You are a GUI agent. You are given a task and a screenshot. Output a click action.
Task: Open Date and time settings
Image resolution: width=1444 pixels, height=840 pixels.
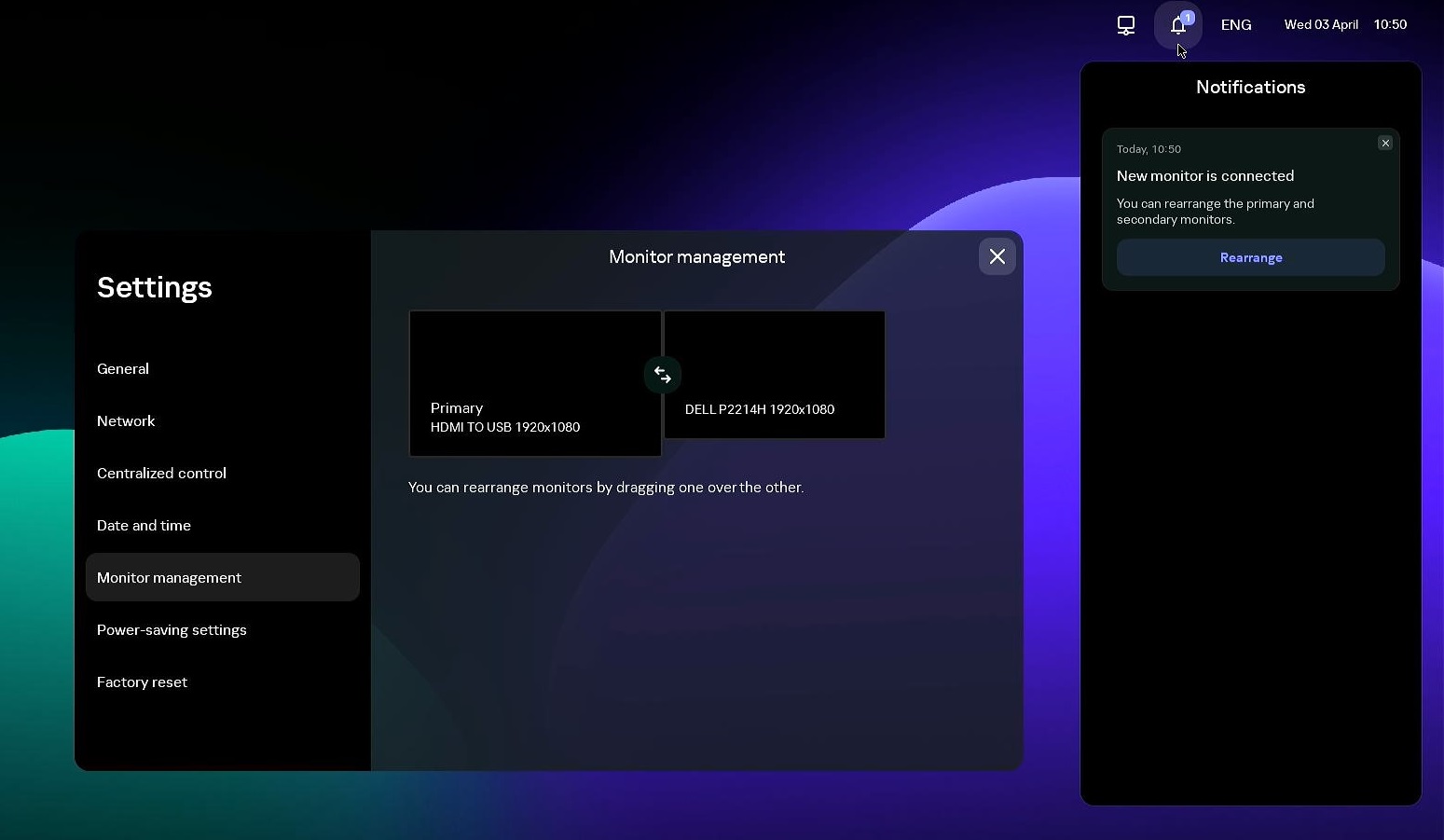point(144,525)
